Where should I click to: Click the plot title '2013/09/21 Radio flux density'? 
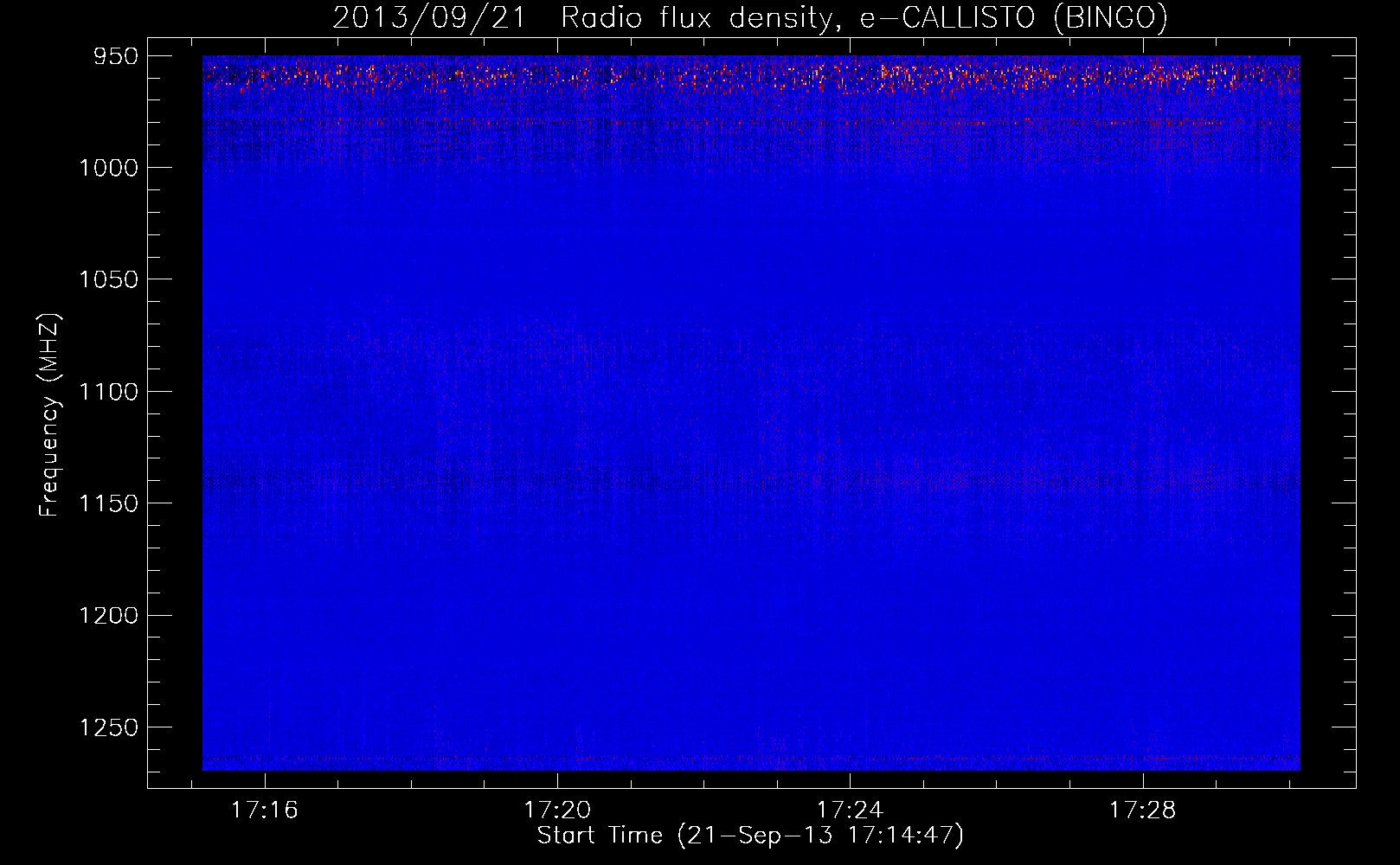coord(750,18)
